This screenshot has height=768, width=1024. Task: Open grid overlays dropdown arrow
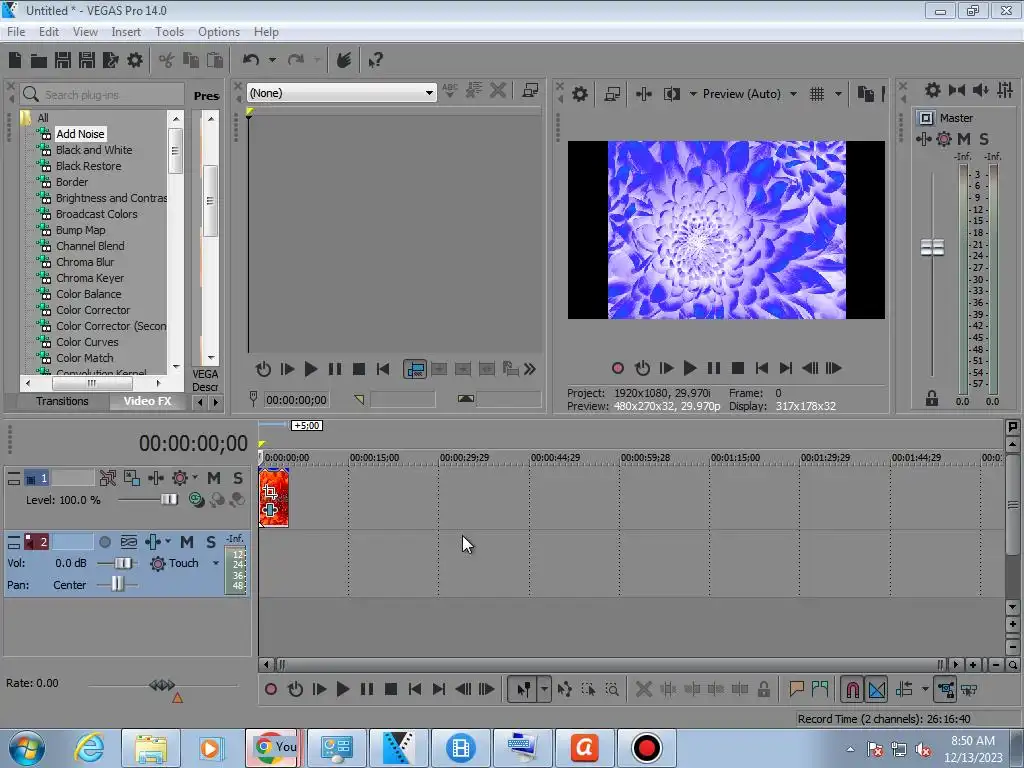coord(838,94)
